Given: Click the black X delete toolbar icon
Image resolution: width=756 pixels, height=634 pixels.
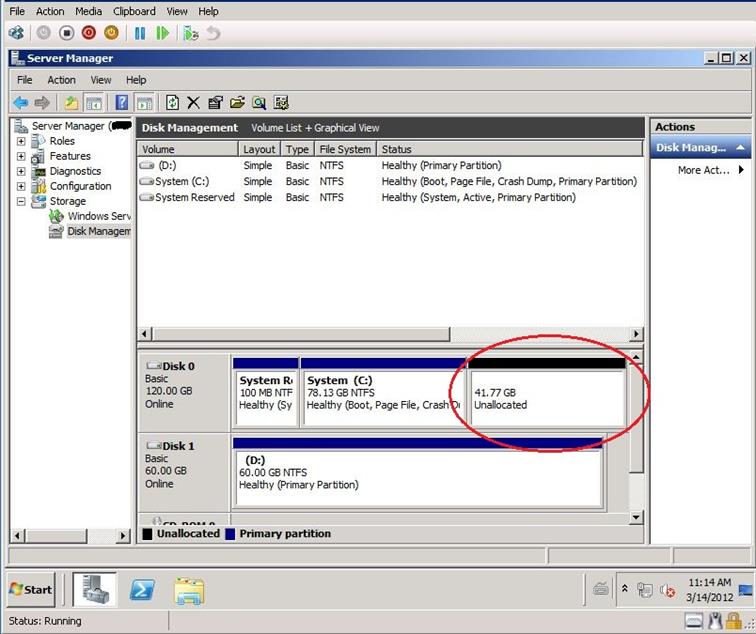Looking at the screenshot, I should (193, 102).
